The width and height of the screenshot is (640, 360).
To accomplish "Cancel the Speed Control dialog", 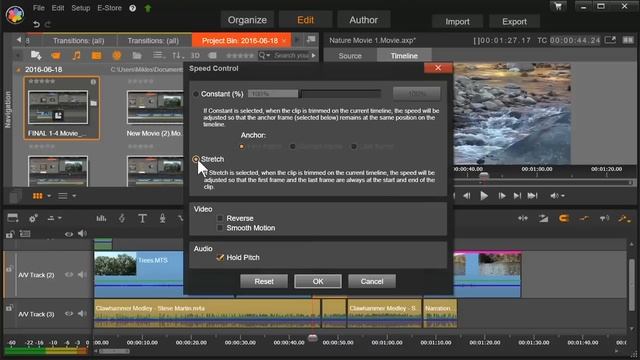I will tap(372, 281).
